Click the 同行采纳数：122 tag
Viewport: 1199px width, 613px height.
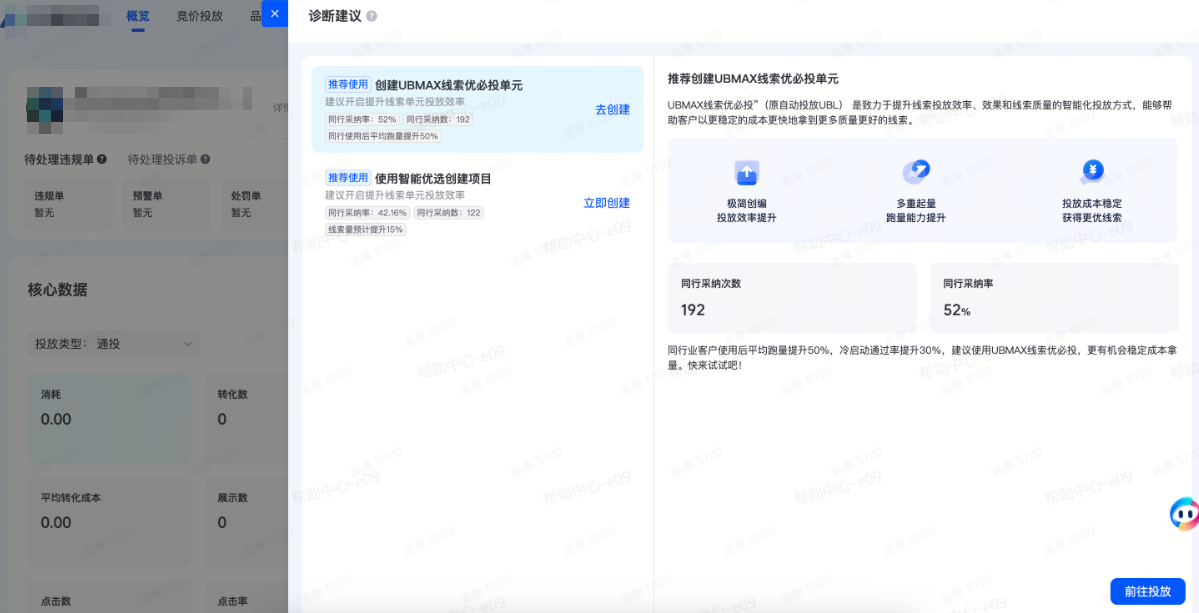pyautogui.click(x=449, y=213)
